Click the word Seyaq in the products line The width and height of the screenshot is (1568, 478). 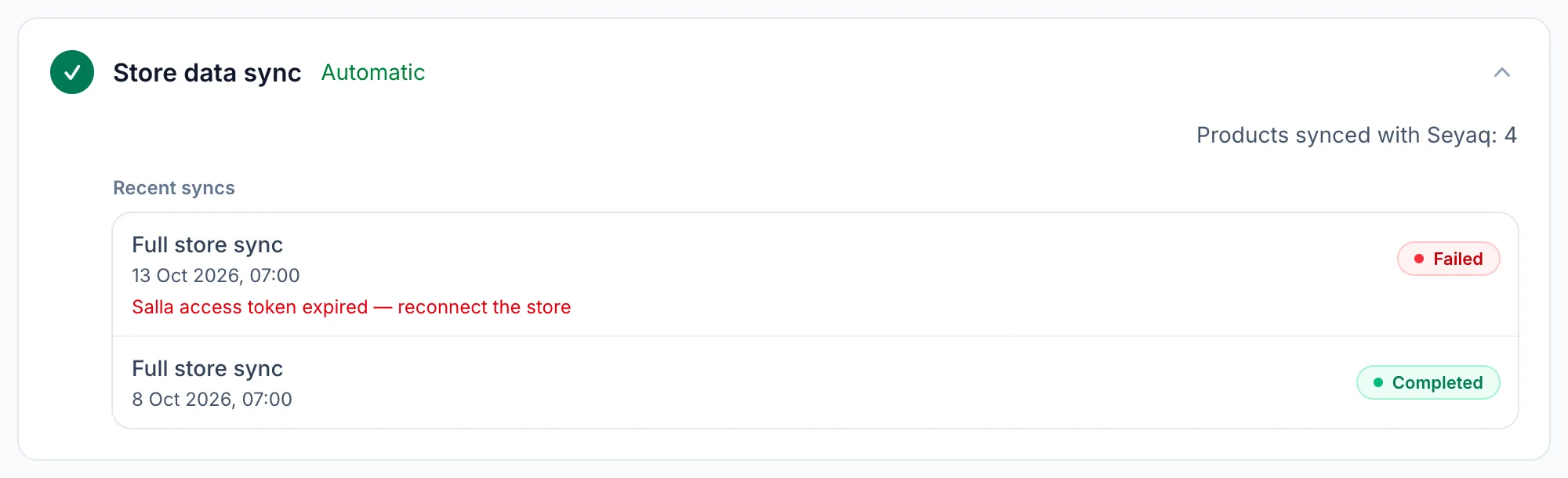[x=1461, y=135]
